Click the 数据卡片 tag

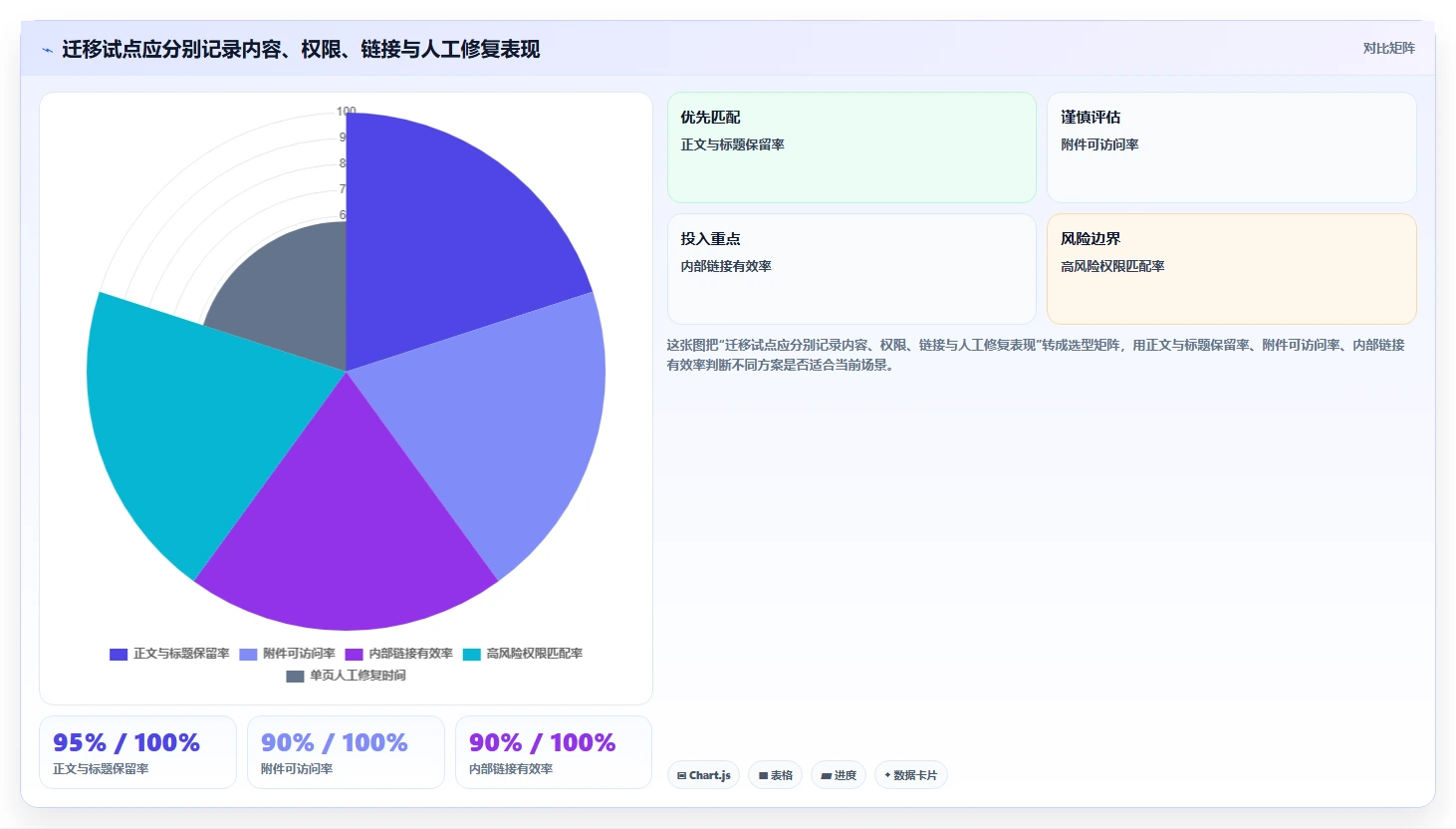coord(910,775)
